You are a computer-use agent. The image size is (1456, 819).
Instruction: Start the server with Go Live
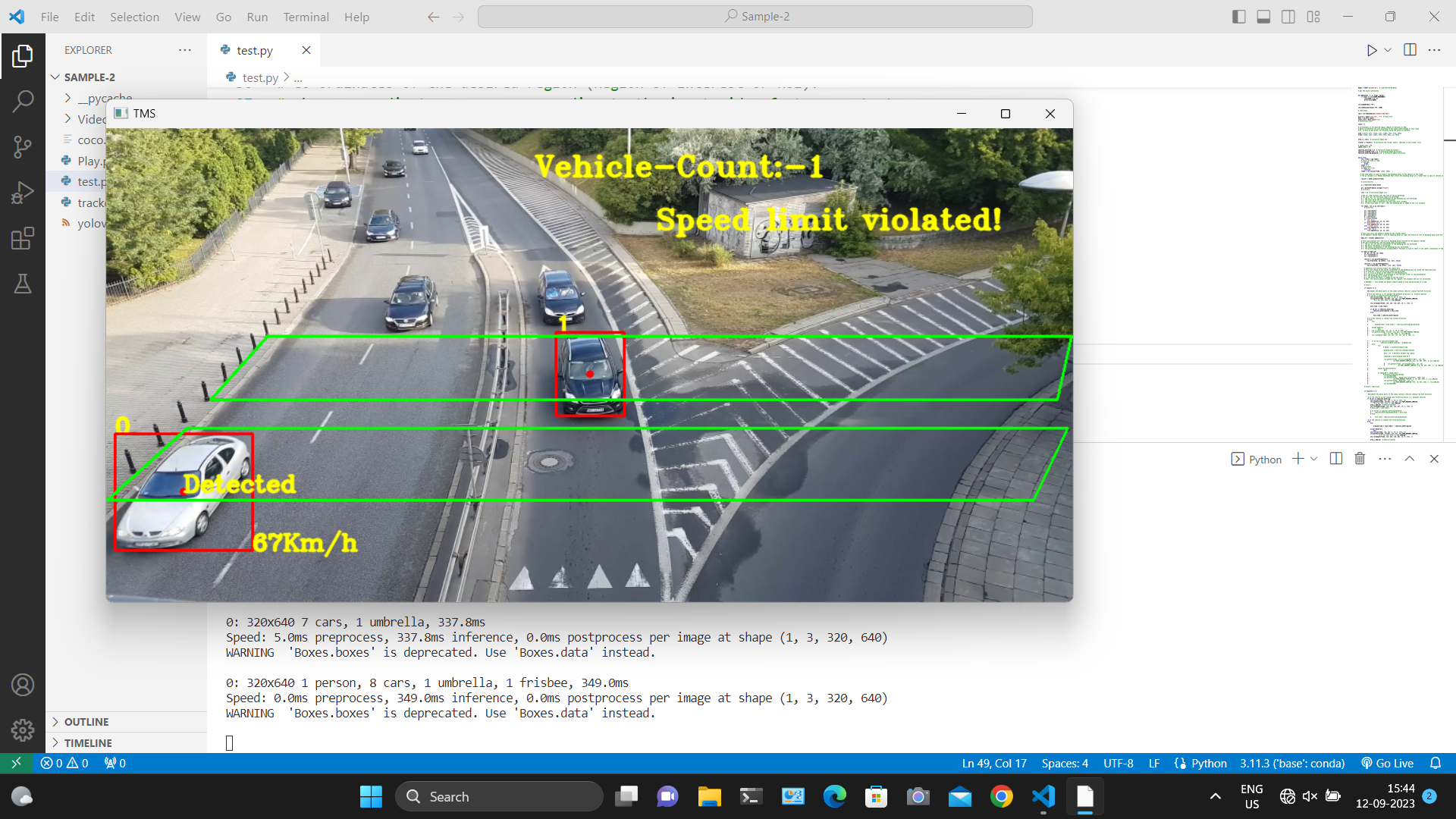pyautogui.click(x=1387, y=763)
